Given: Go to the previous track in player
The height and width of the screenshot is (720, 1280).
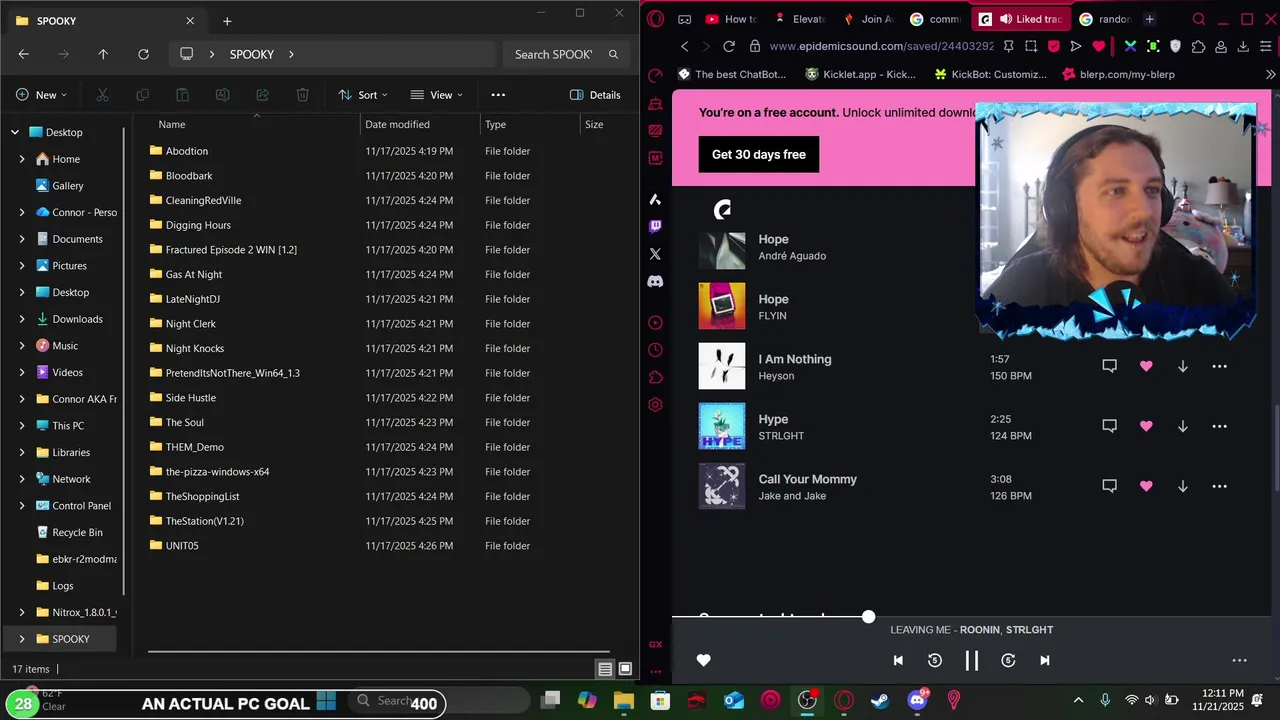Looking at the screenshot, I should [898, 660].
